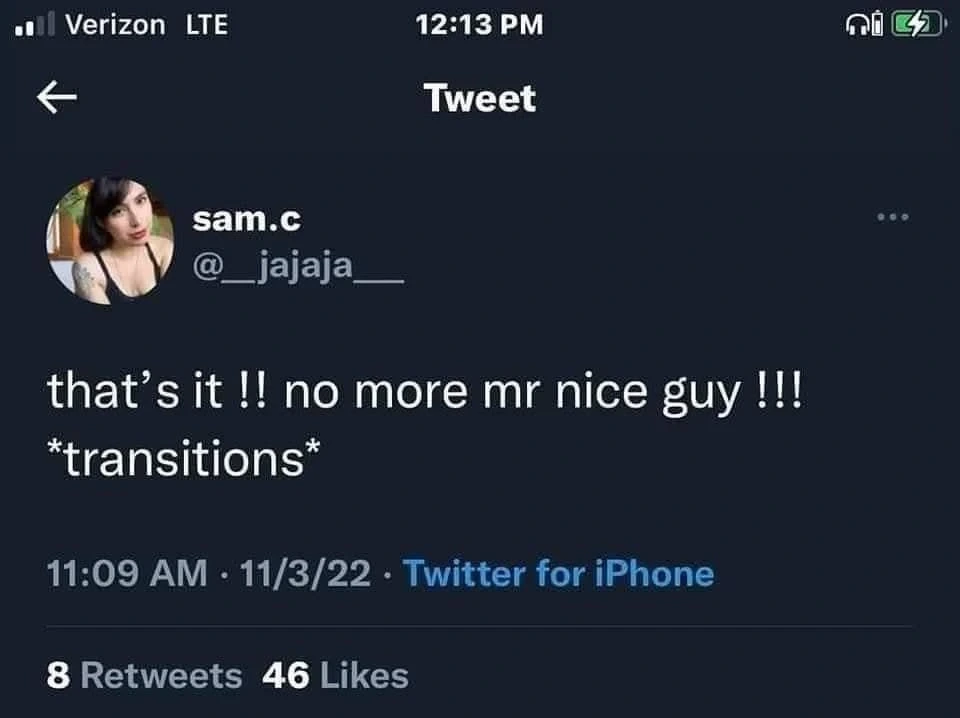Tap the Verizon carrier label
960x718 pixels.
coord(115,24)
